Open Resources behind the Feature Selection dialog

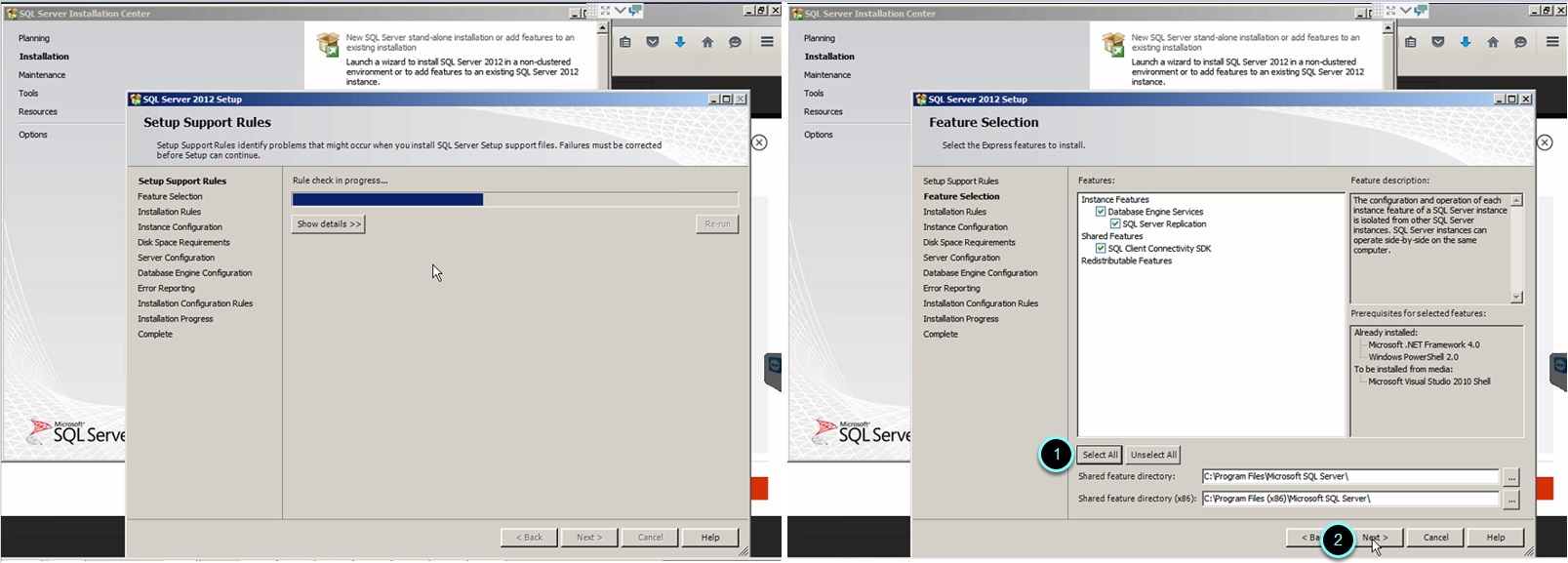pos(824,112)
